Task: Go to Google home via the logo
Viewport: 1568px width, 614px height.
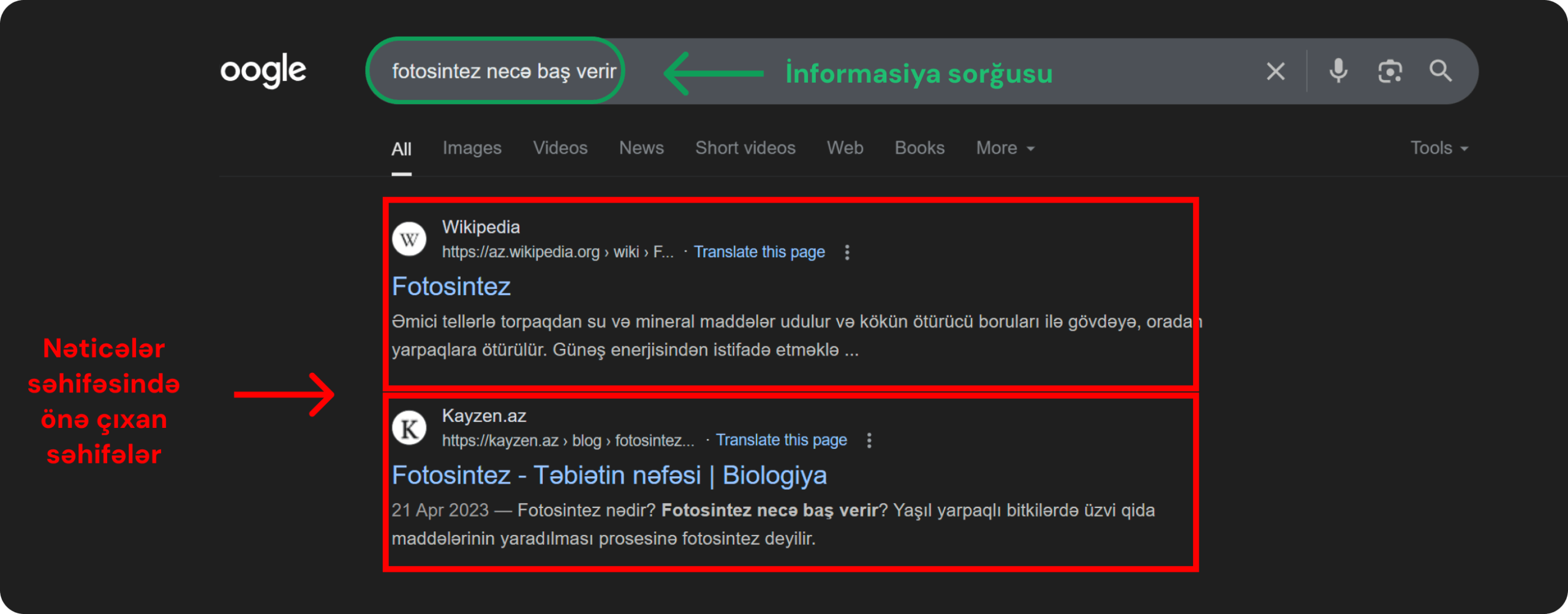Action: click(x=263, y=71)
